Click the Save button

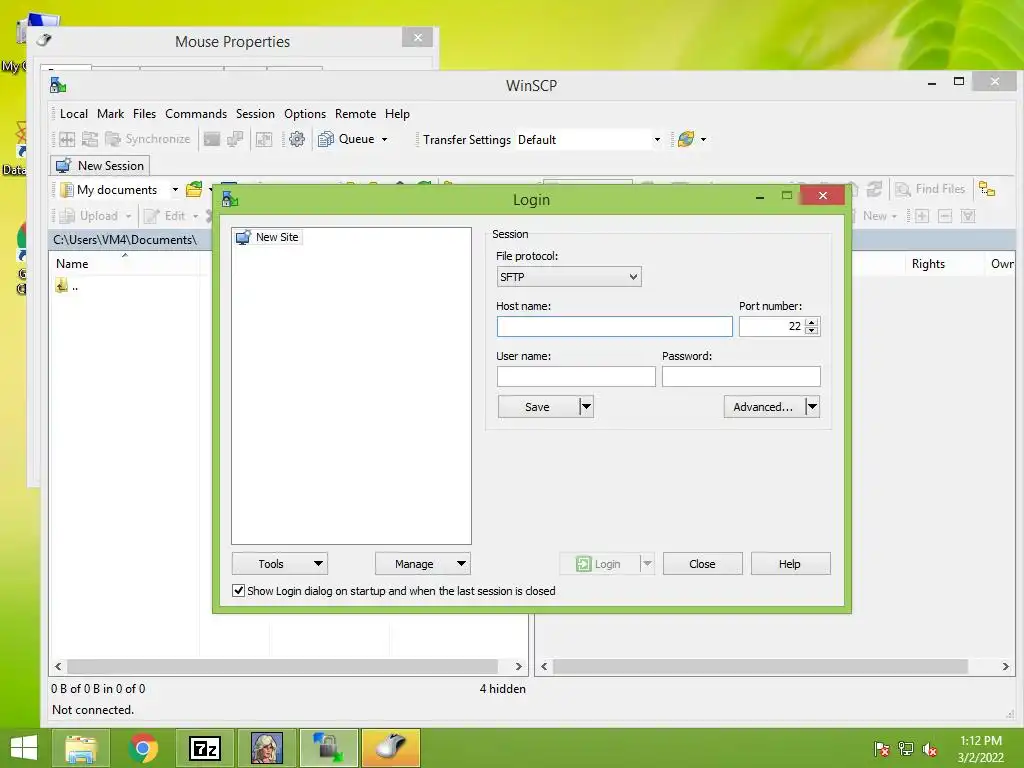pos(537,407)
